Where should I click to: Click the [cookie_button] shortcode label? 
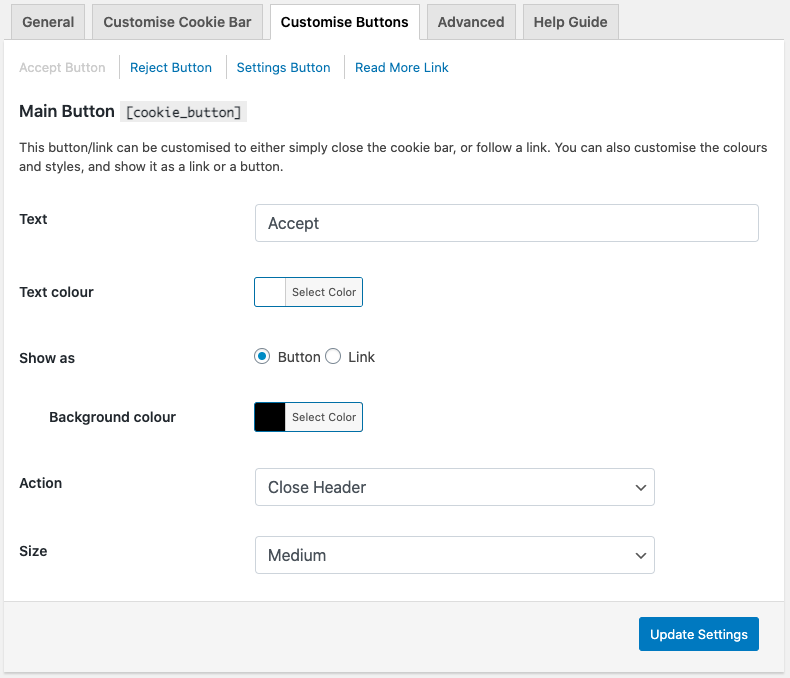(183, 112)
